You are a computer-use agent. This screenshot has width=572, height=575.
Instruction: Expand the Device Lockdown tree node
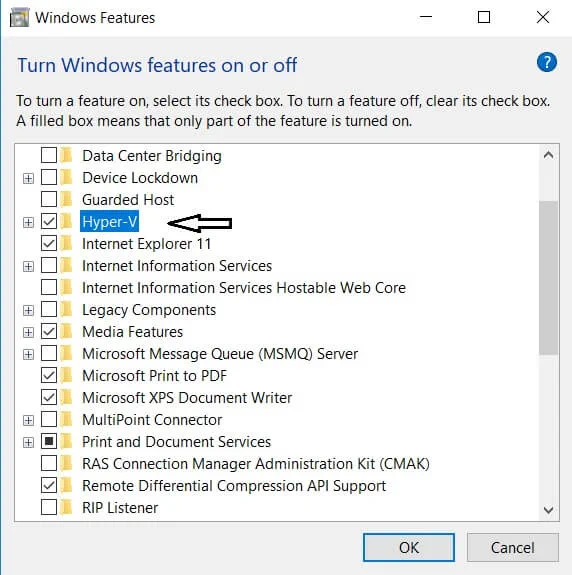point(28,179)
